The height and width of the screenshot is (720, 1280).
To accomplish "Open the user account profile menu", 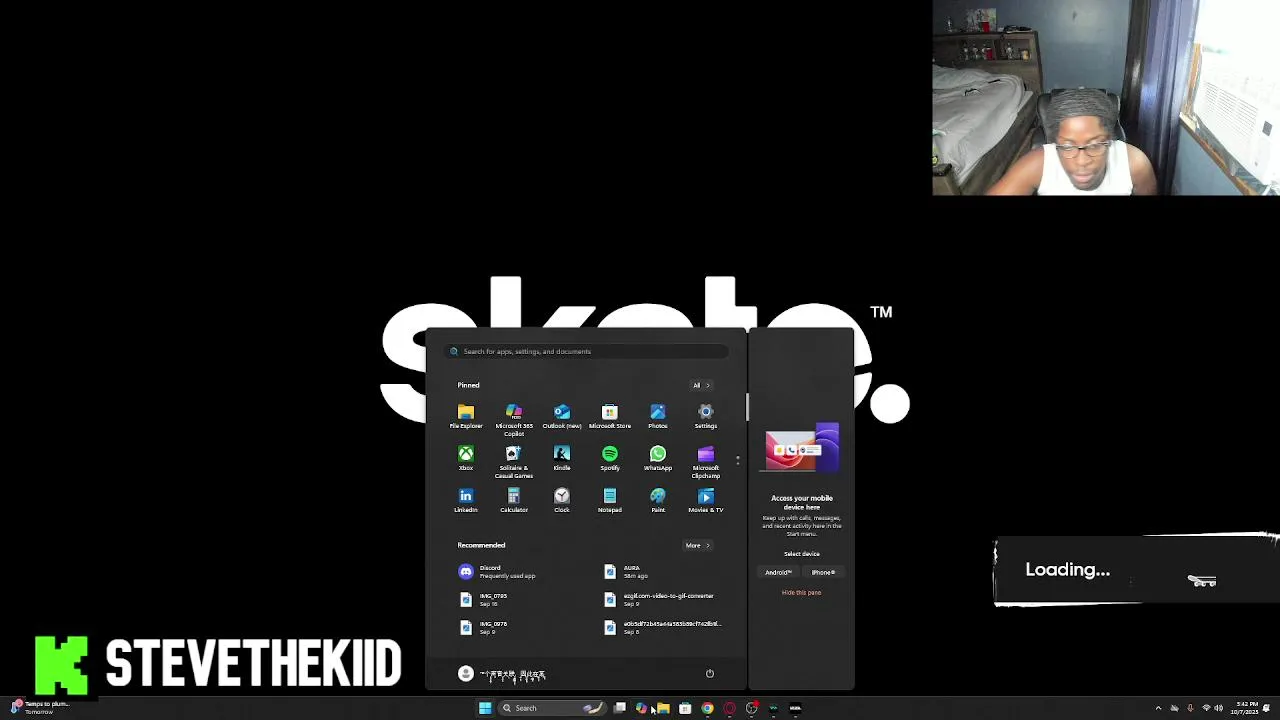I will pos(502,674).
